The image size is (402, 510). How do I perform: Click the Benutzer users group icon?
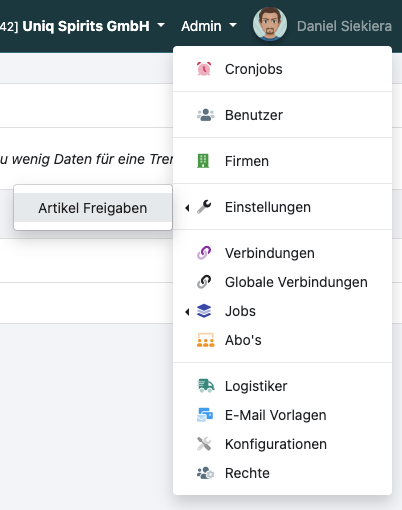pyautogui.click(x=205, y=115)
